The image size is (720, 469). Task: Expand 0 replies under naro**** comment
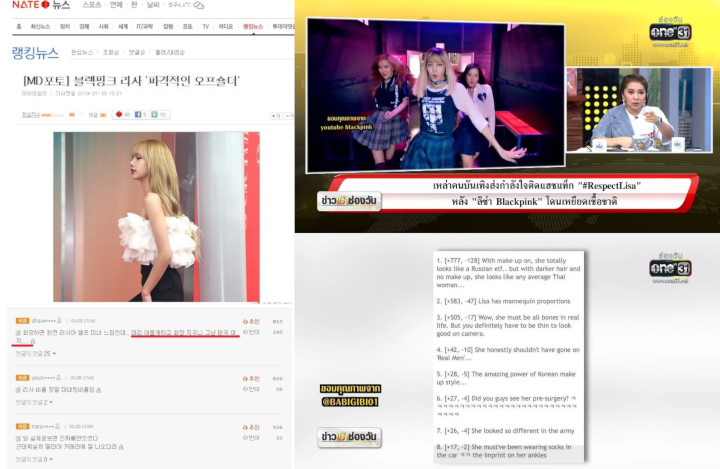click(x=34, y=459)
